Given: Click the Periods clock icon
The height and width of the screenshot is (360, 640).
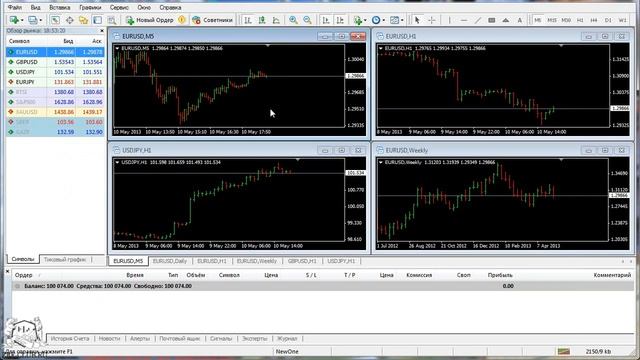Looking at the screenshot, I should tap(376, 20).
